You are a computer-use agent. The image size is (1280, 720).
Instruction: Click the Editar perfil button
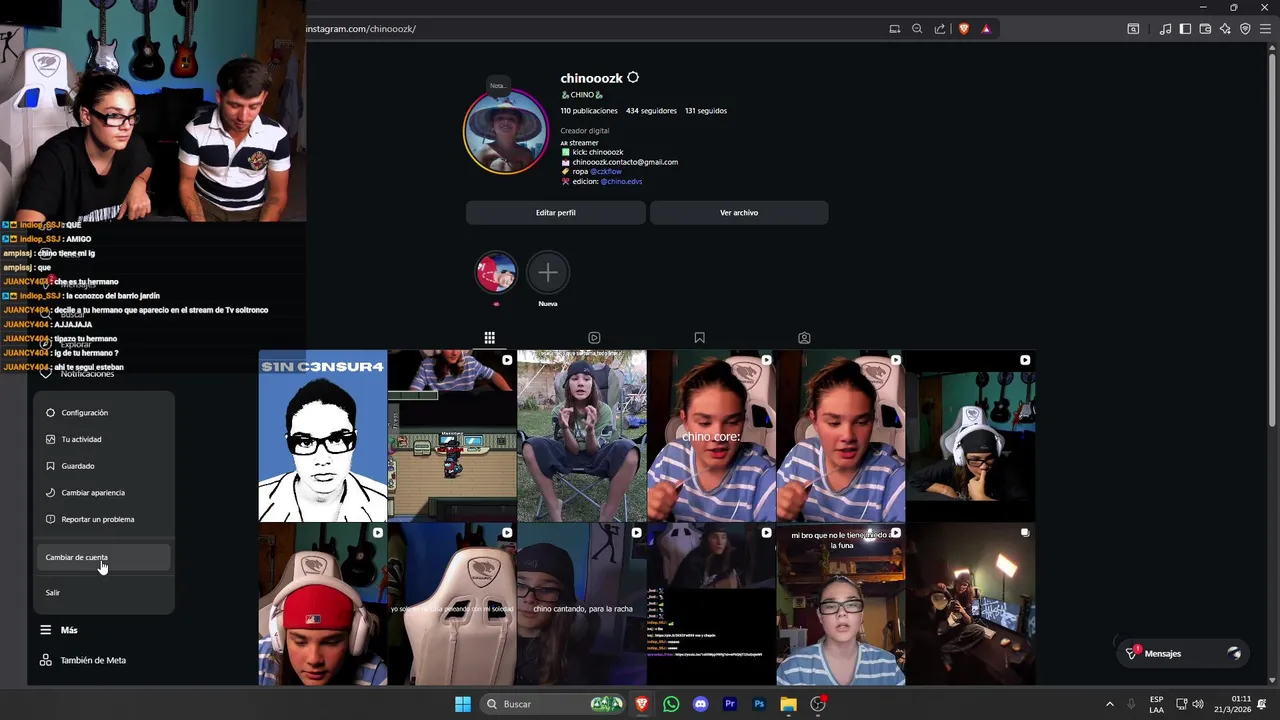(x=555, y=212)
